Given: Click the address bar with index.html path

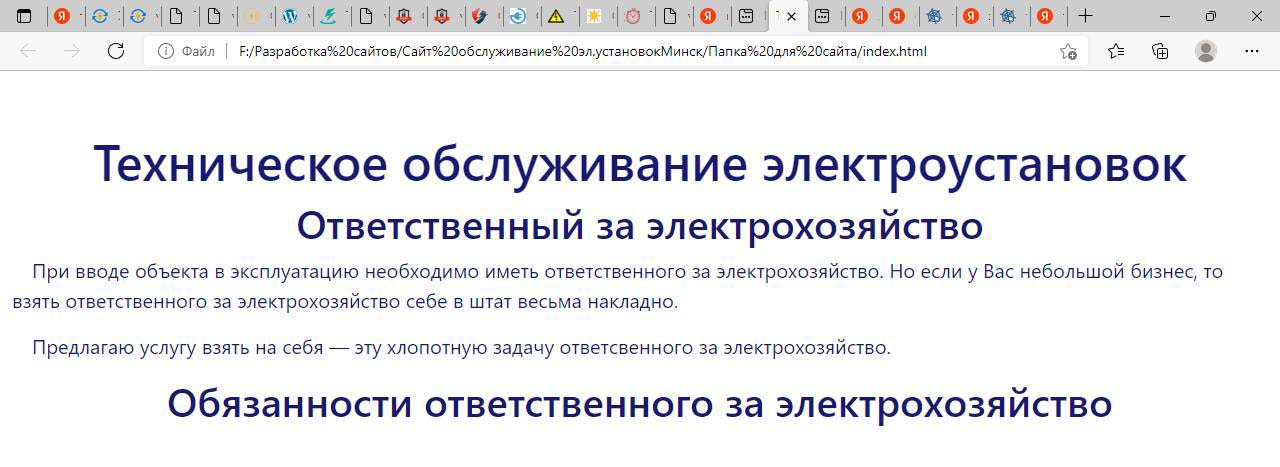Looking at the screenshot, I should click(600, 51).
